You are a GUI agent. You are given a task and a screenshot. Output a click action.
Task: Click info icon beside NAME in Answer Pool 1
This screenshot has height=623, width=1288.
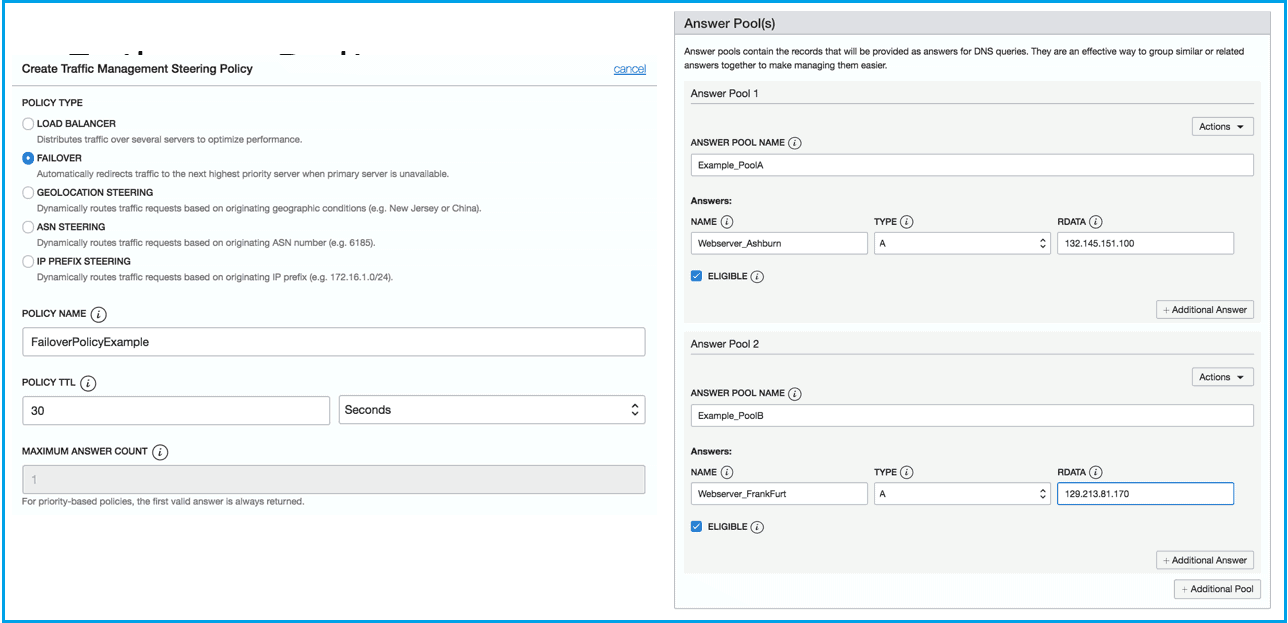(x=728, y=221)
